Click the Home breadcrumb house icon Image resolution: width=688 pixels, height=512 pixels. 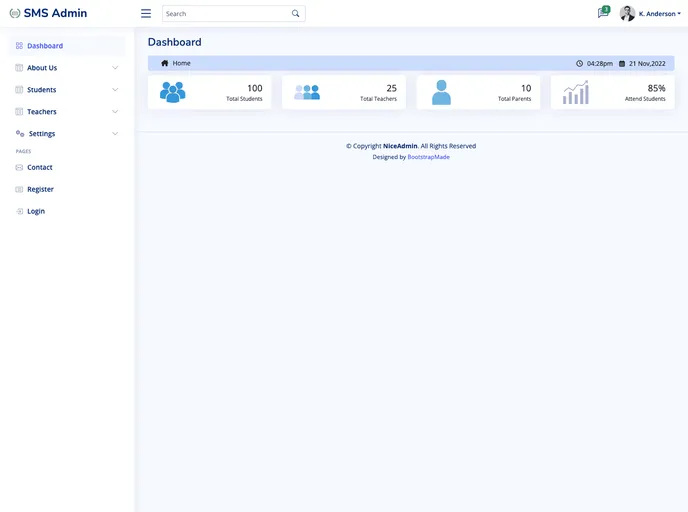(x=165, y=63)
